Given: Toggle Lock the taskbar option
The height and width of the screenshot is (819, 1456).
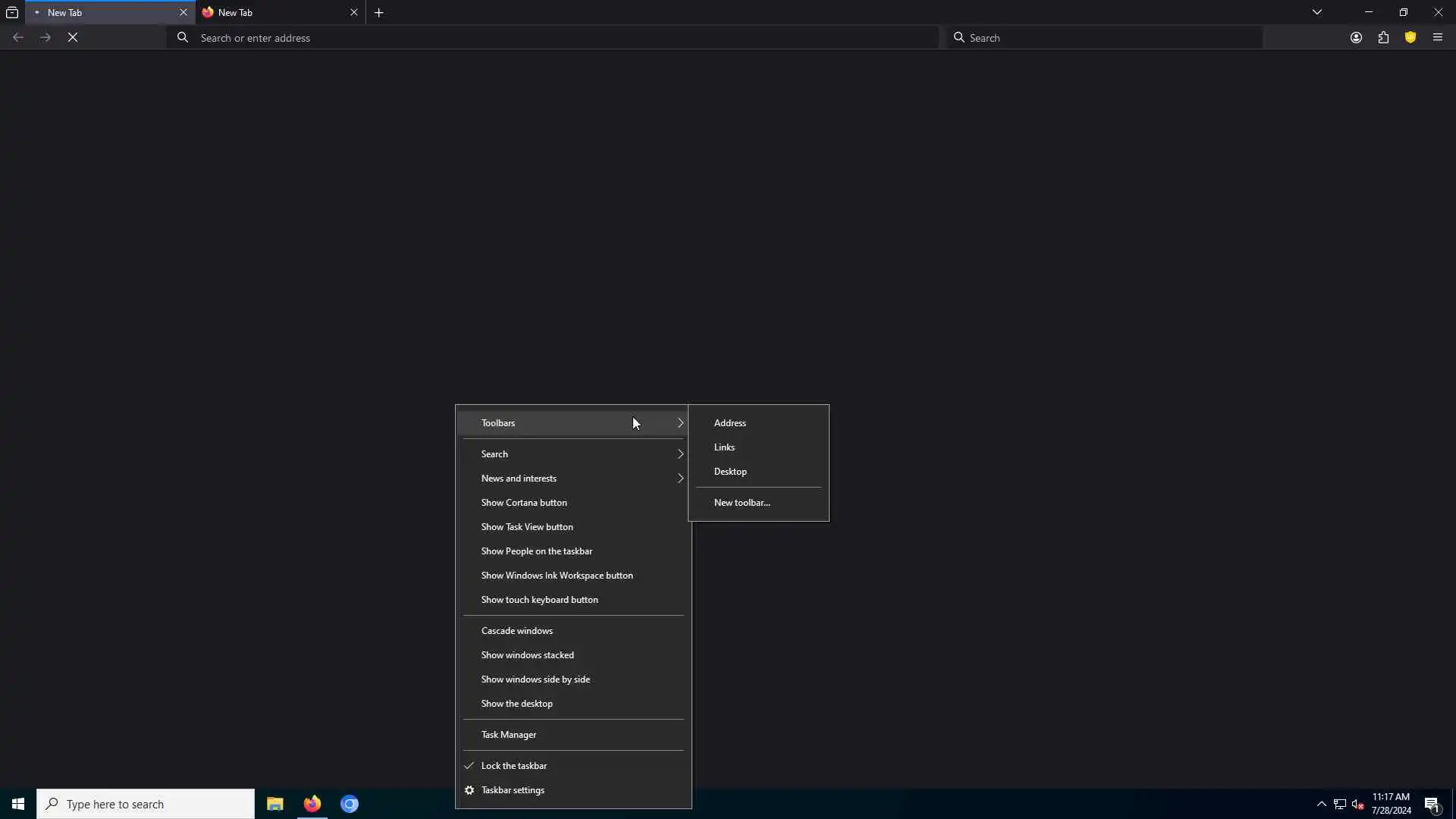Looking at the screenshot, I should [514, 766].
